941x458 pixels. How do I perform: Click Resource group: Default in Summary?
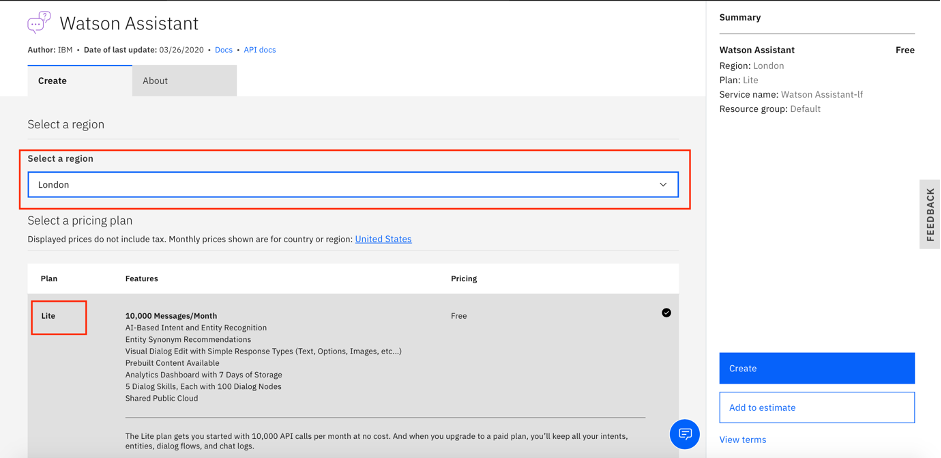click(x=770, y=109)
